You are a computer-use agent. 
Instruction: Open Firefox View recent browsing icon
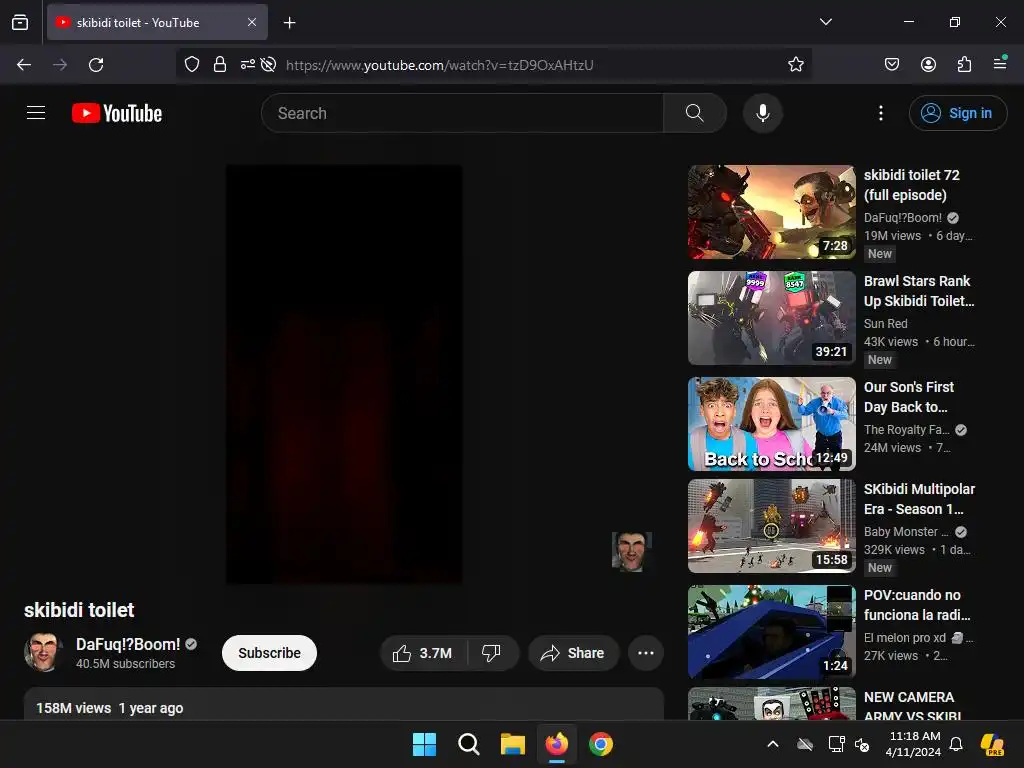coord(20,22)
